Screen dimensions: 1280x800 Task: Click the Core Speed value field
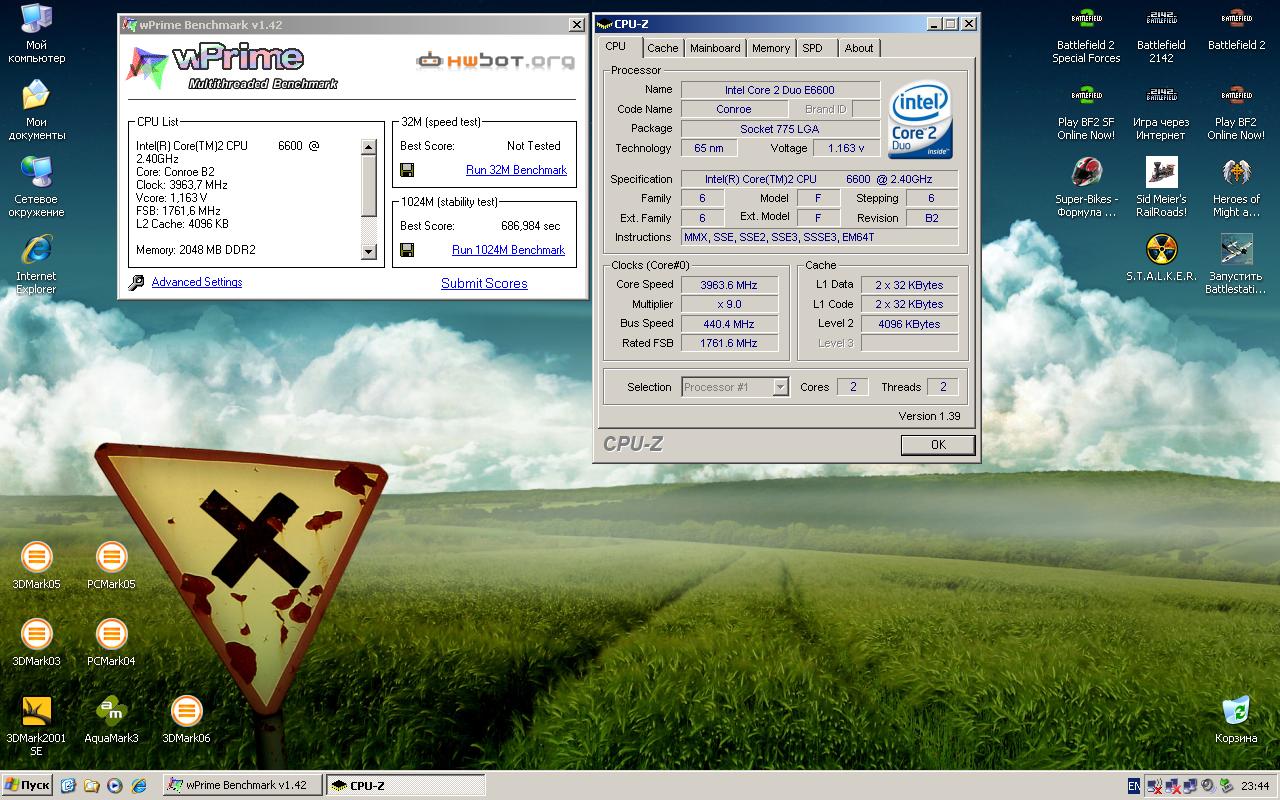click(x=729, y=285)
